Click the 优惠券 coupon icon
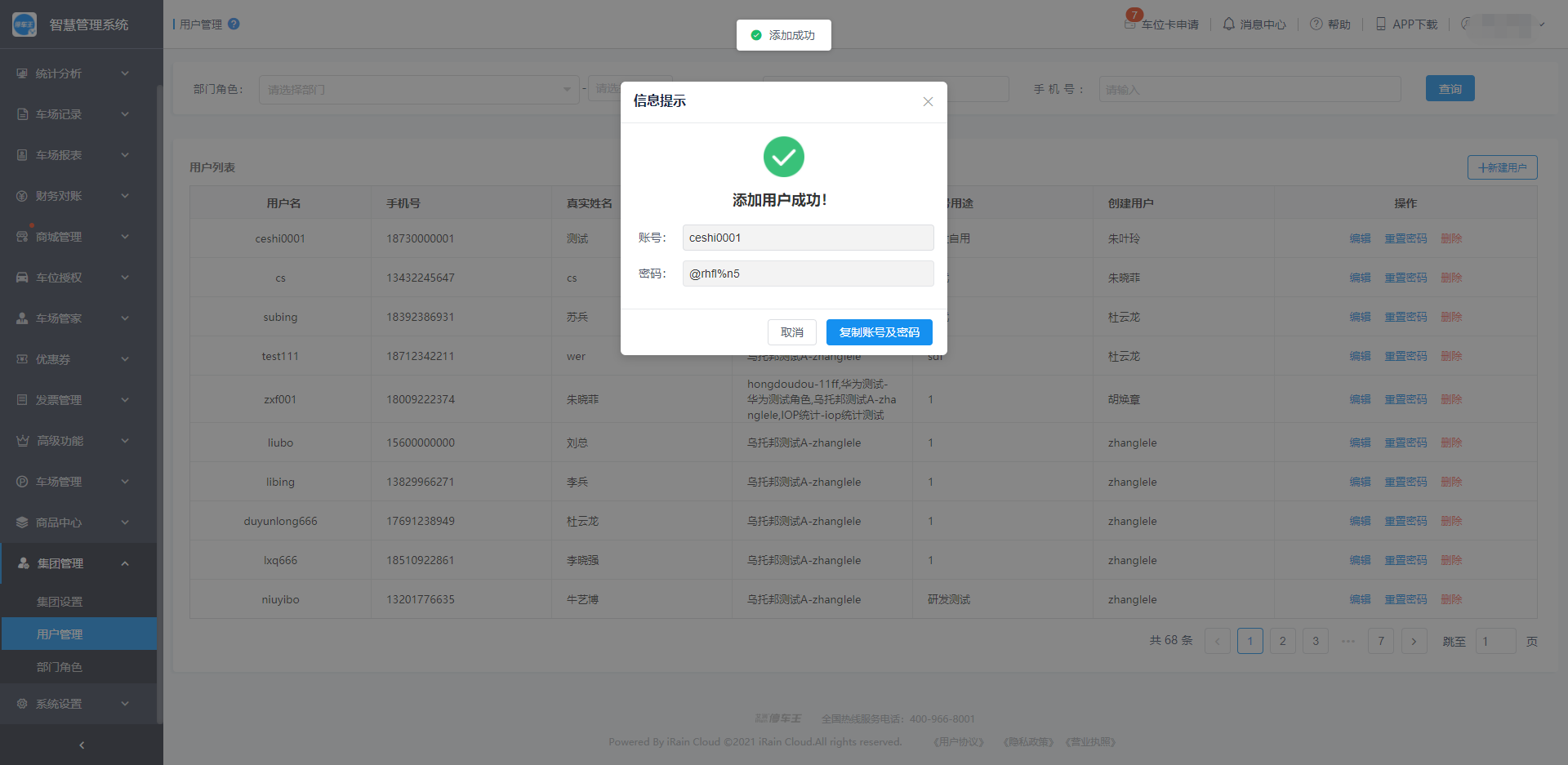This screenshot has width=1568, height=765. (22, 359)
